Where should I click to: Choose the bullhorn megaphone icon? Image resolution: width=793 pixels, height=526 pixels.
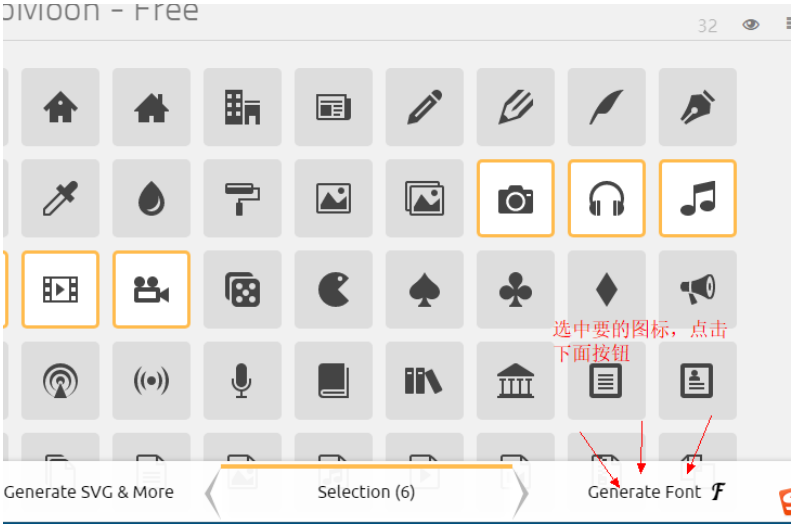click(x=697, y=289)
